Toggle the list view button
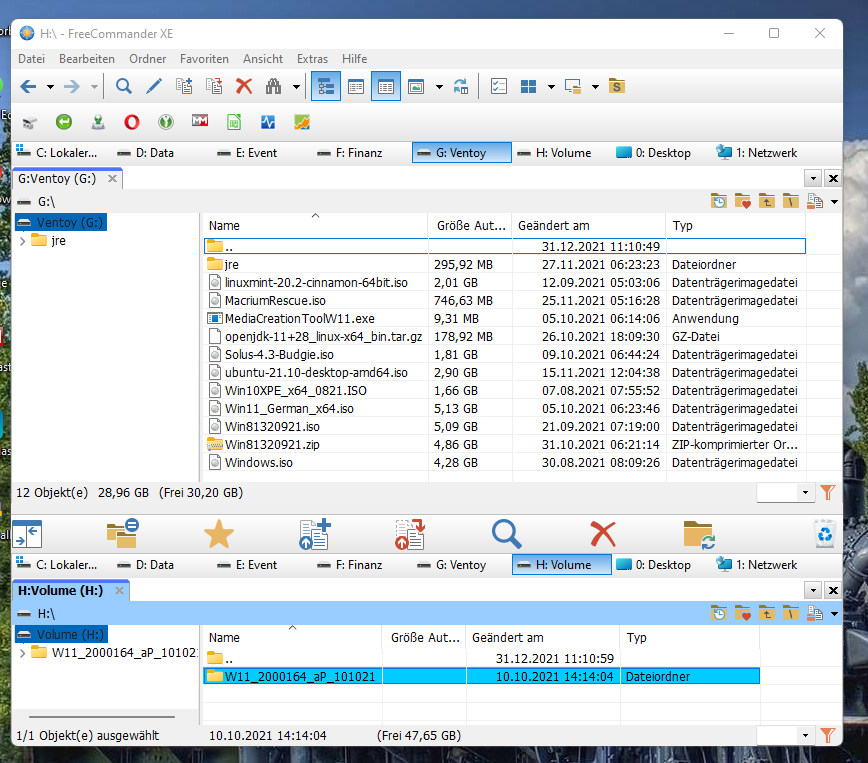This screenshot has width=868, height=763. coord(356,87)
